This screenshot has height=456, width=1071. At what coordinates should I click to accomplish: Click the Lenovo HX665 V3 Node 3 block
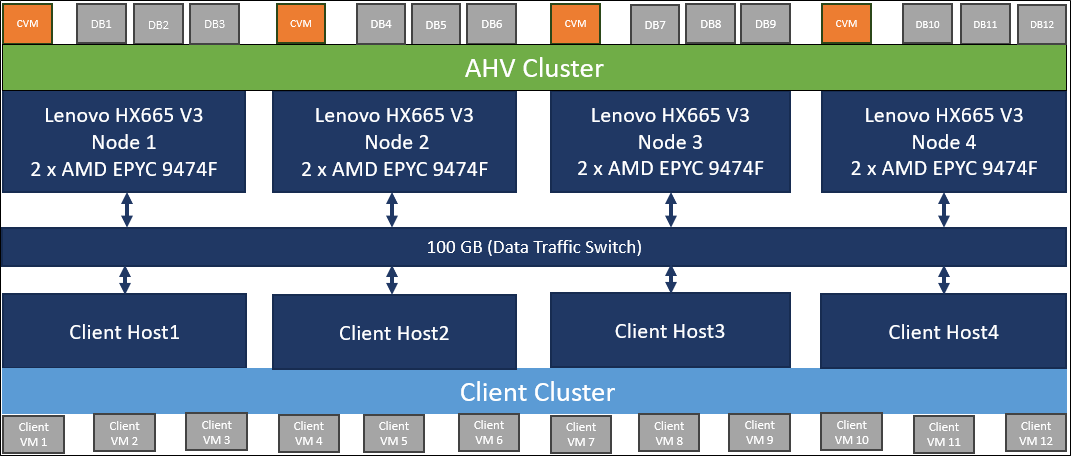tap(669, 142)
